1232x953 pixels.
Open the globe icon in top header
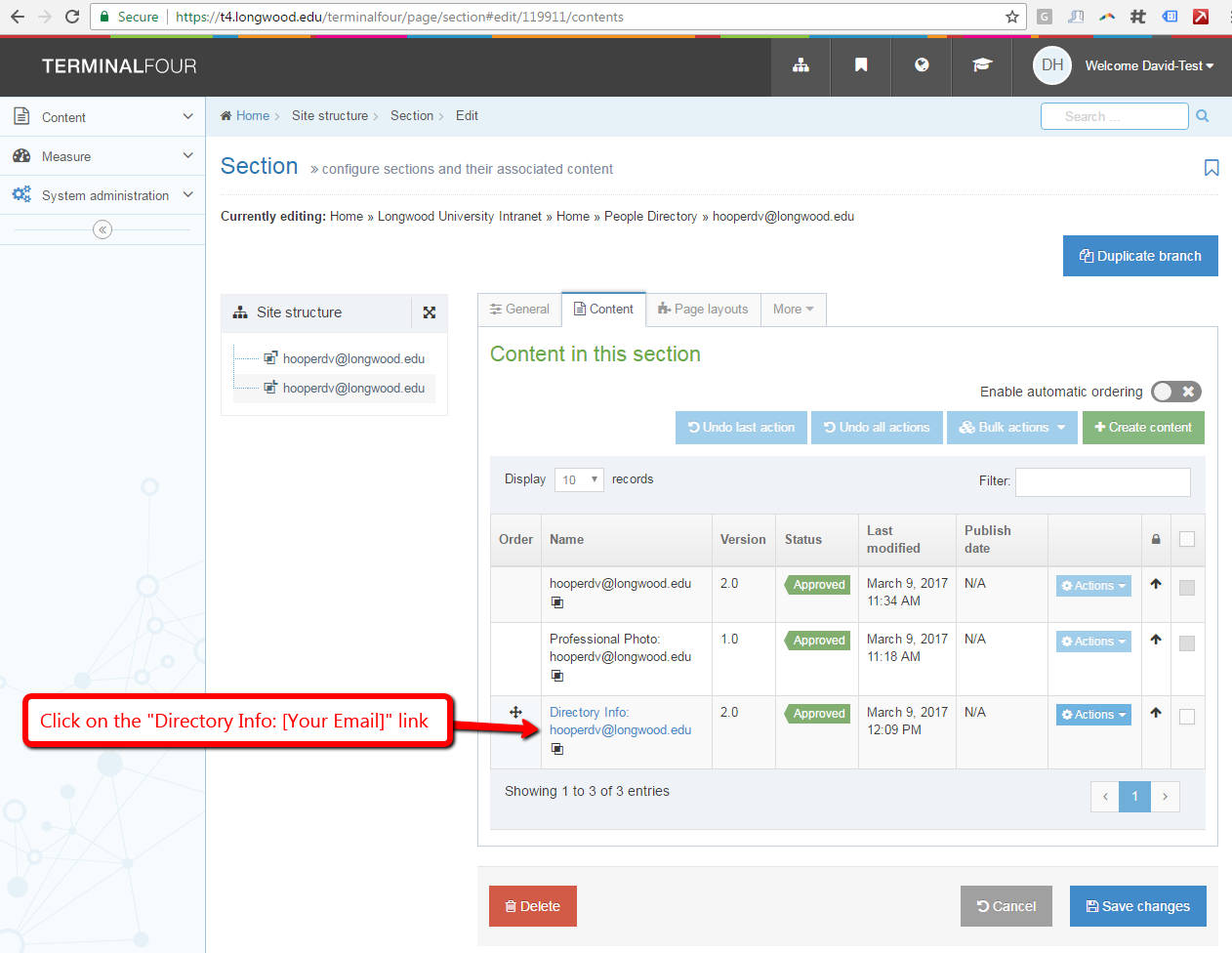(x=922, y=65)
